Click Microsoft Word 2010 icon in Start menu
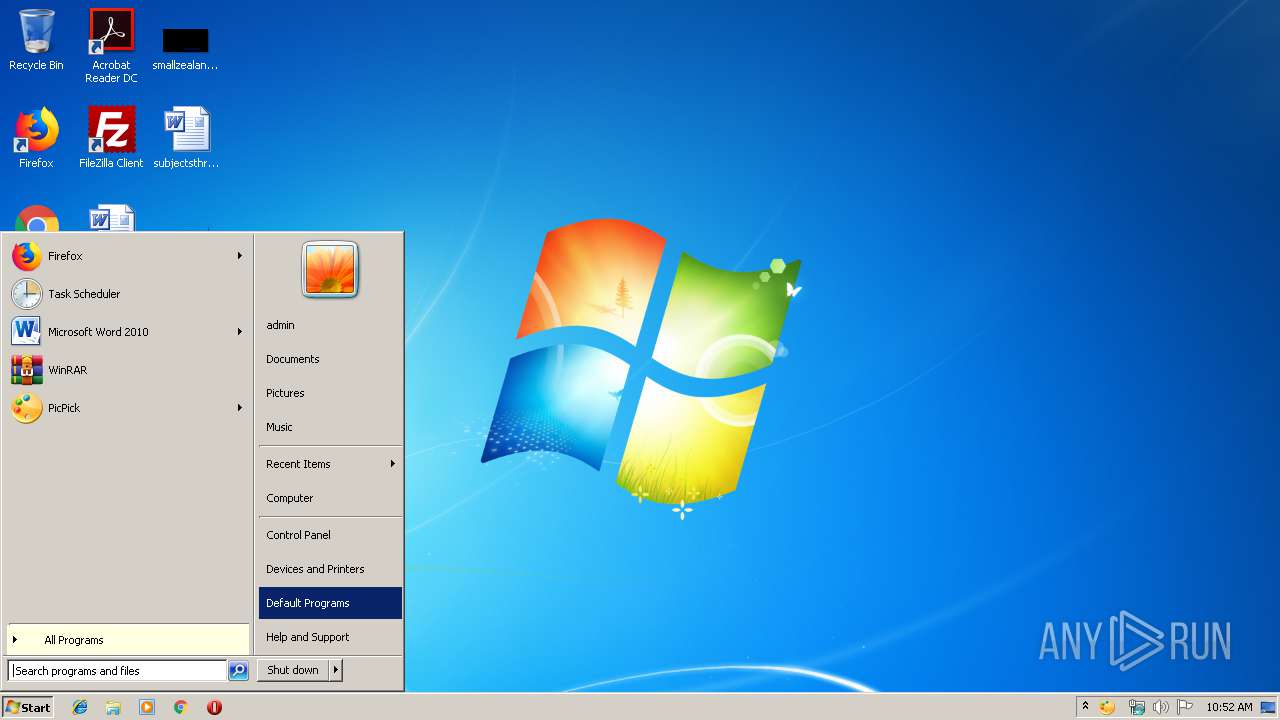The image size is (1280, 720). point(27,332)
